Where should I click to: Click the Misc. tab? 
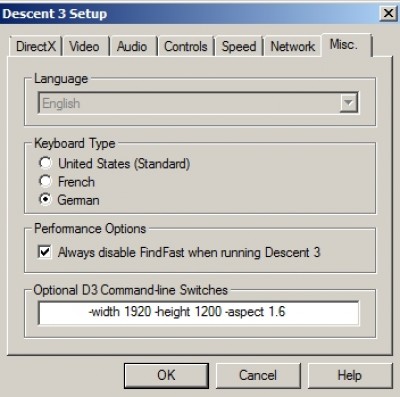[346, 44]
